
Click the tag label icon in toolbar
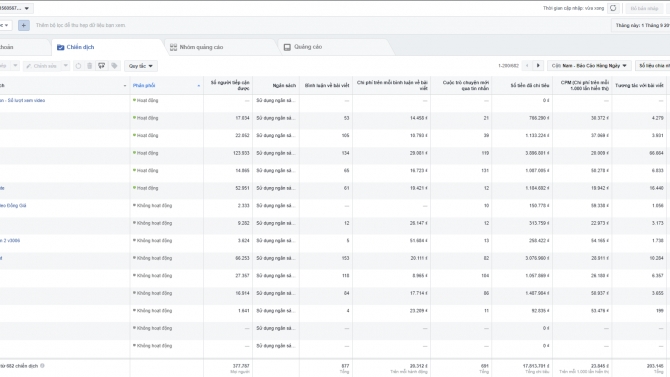(114, 66)
